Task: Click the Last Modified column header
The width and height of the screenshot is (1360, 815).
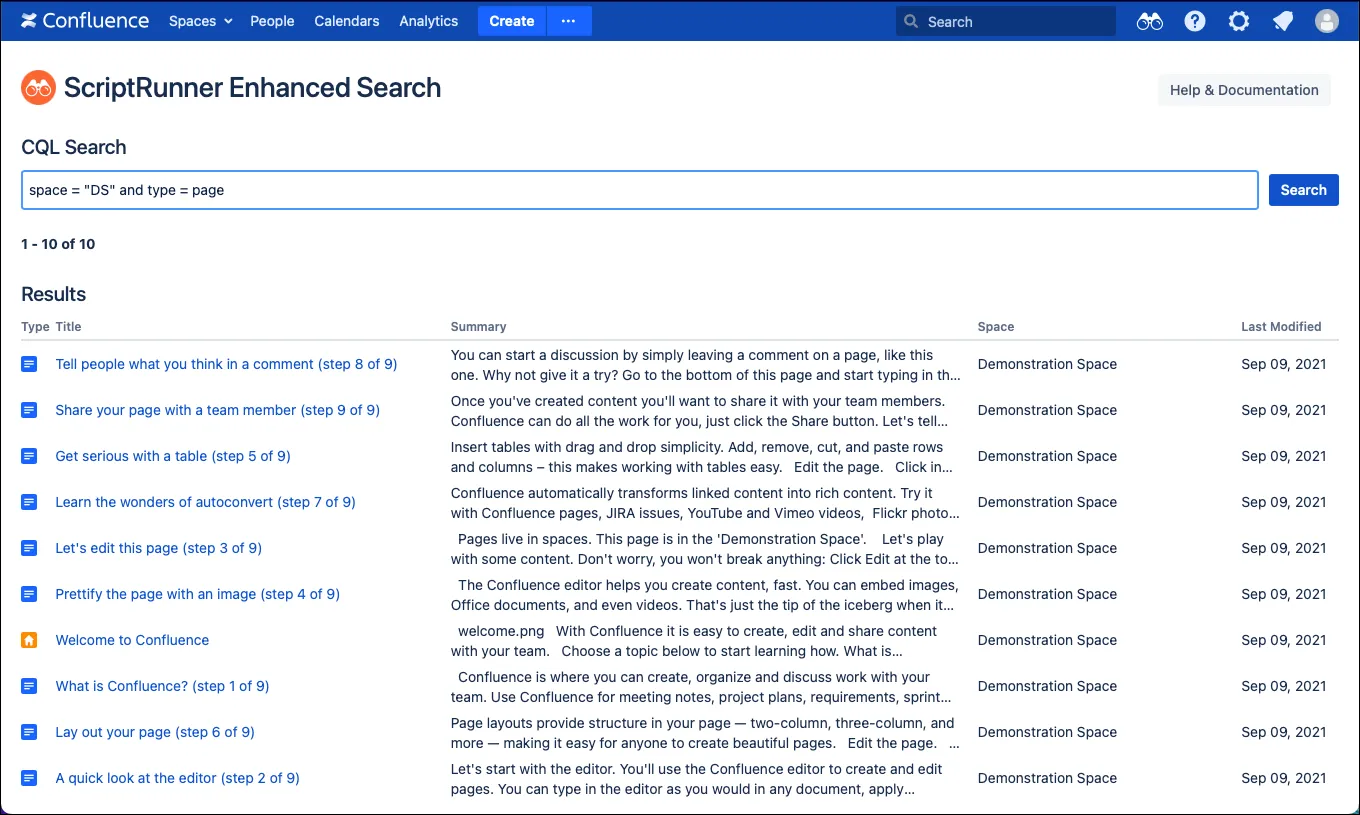Action: 1281,327
